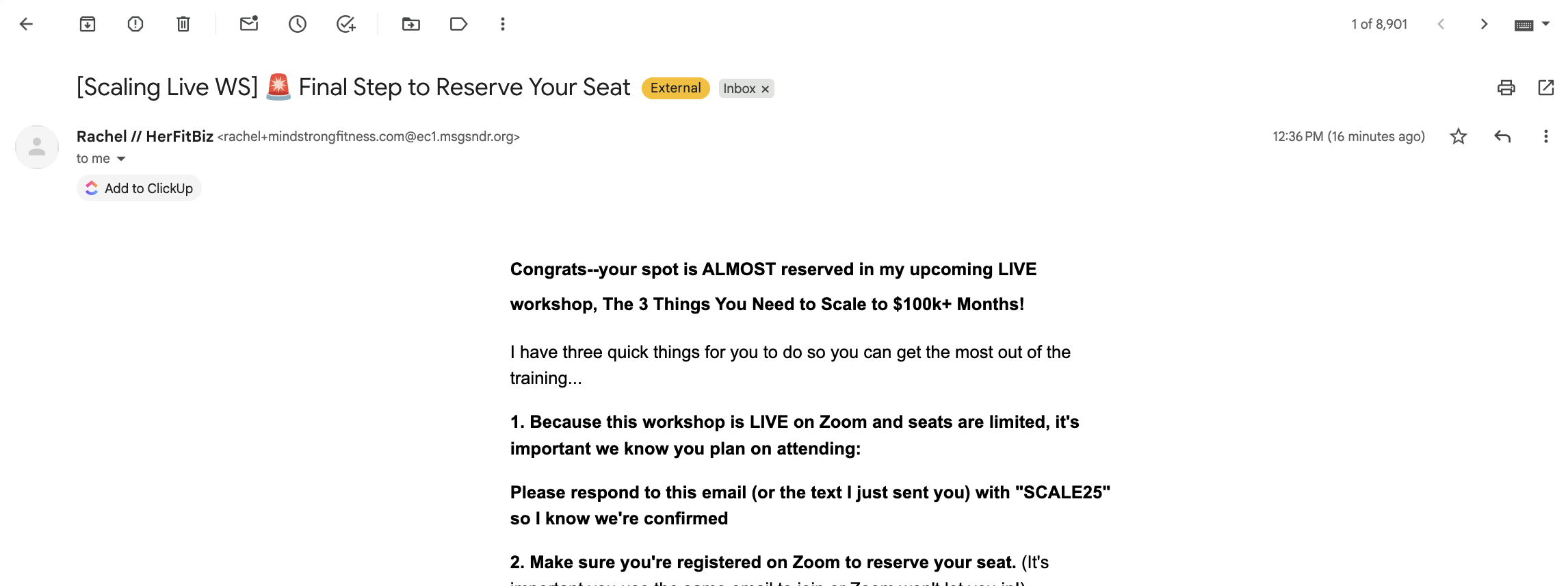This screenshot has width=1568, height=586.
Task: Remove the Inbox label
Action: [x=766, y=89]
